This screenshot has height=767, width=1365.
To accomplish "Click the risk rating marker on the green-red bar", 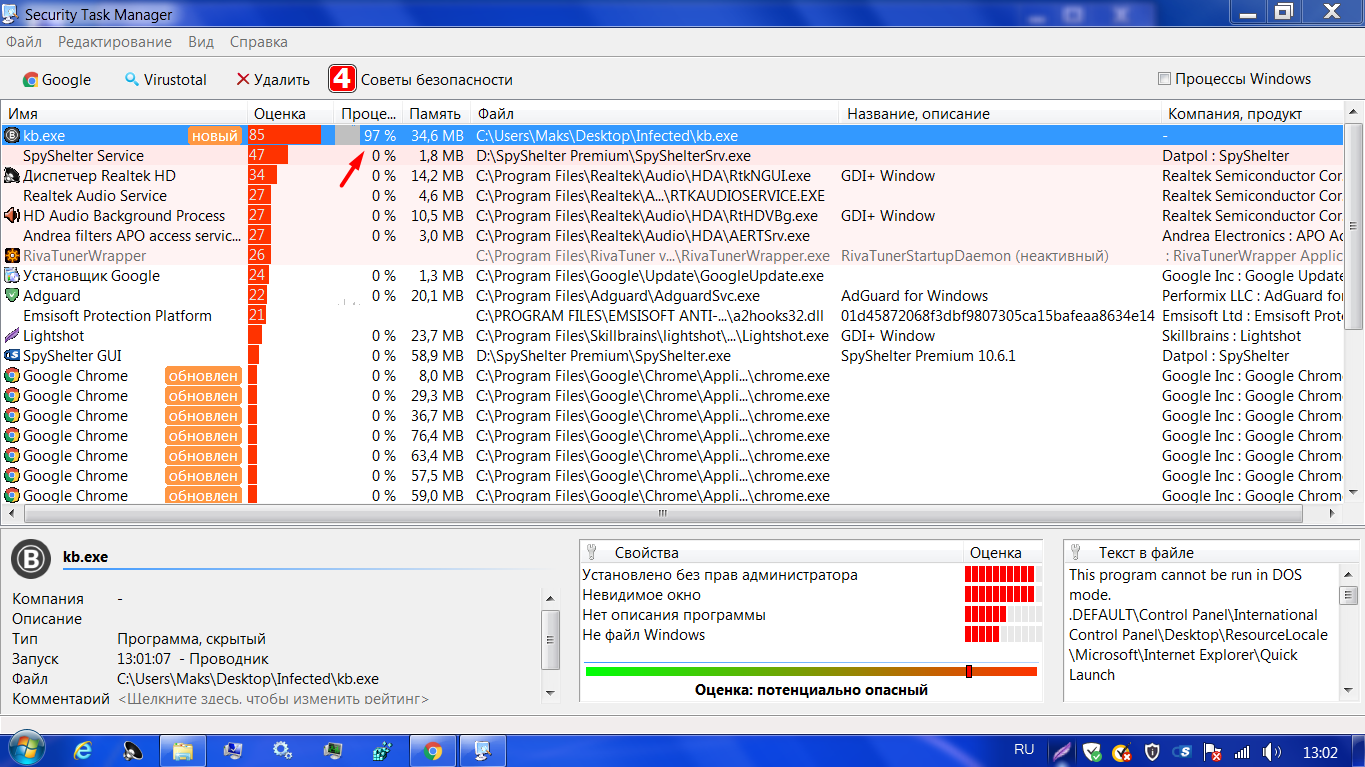I will (969, 671).
